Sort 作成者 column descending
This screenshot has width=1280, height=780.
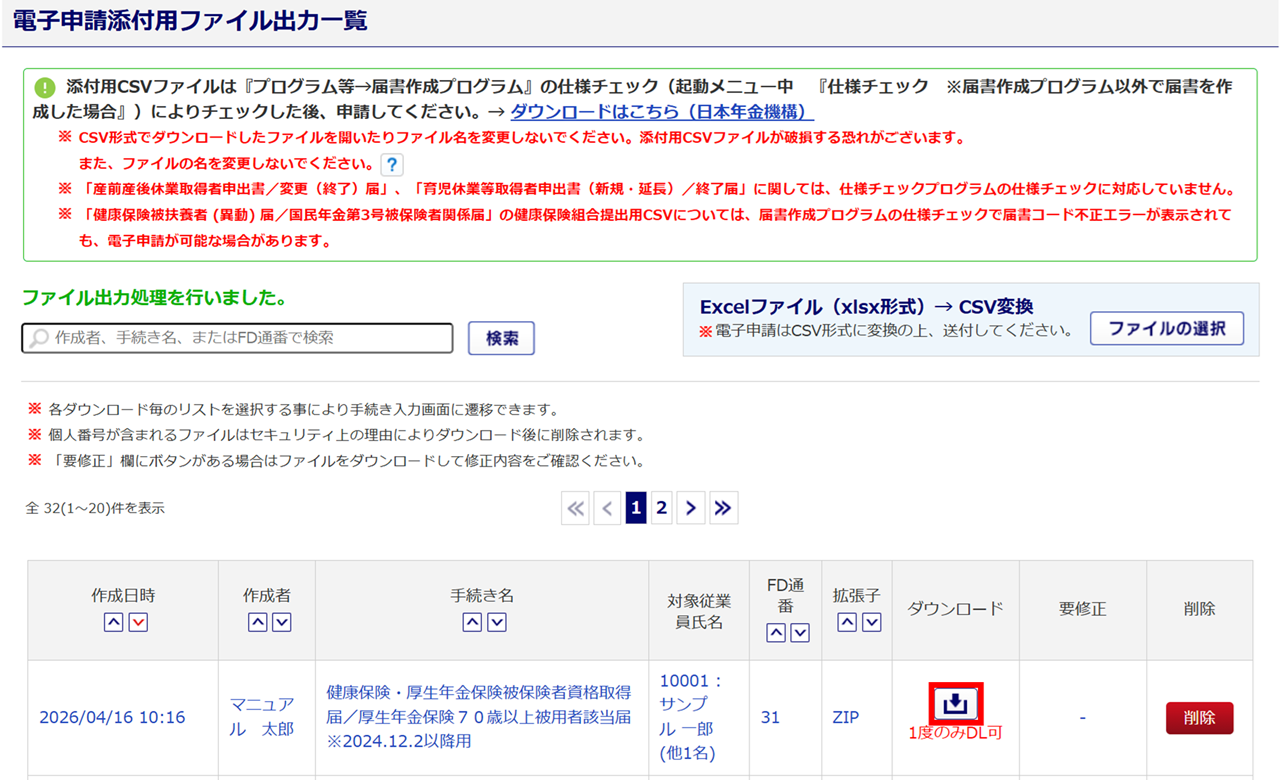click(x=282, y=622)
